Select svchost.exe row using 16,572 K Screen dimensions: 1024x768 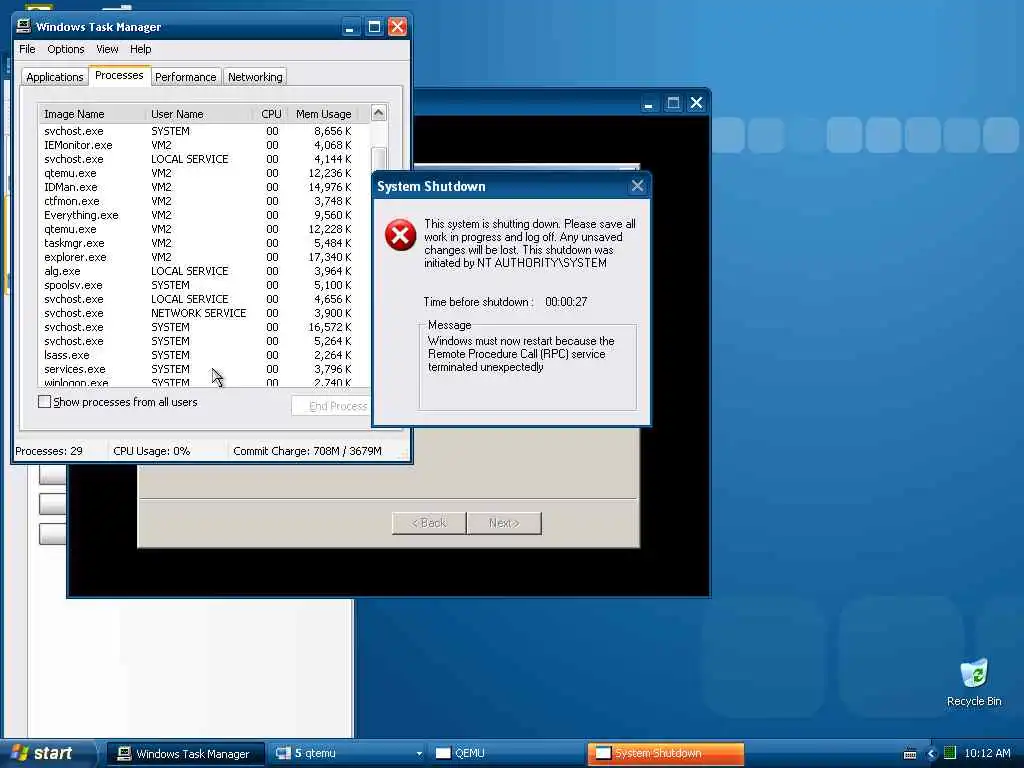click(x=204, y=327)
